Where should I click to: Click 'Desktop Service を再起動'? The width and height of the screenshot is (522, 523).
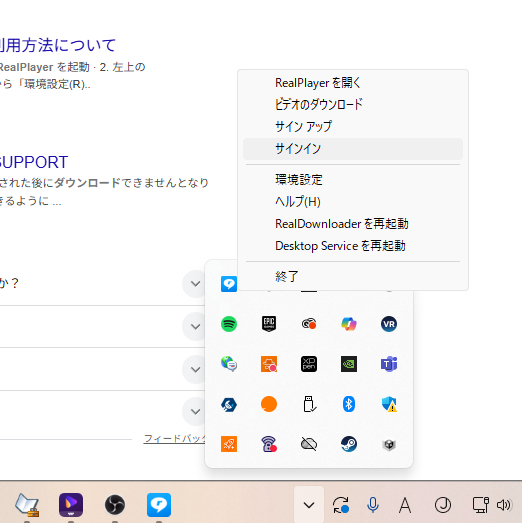click(x=353, y=246)
